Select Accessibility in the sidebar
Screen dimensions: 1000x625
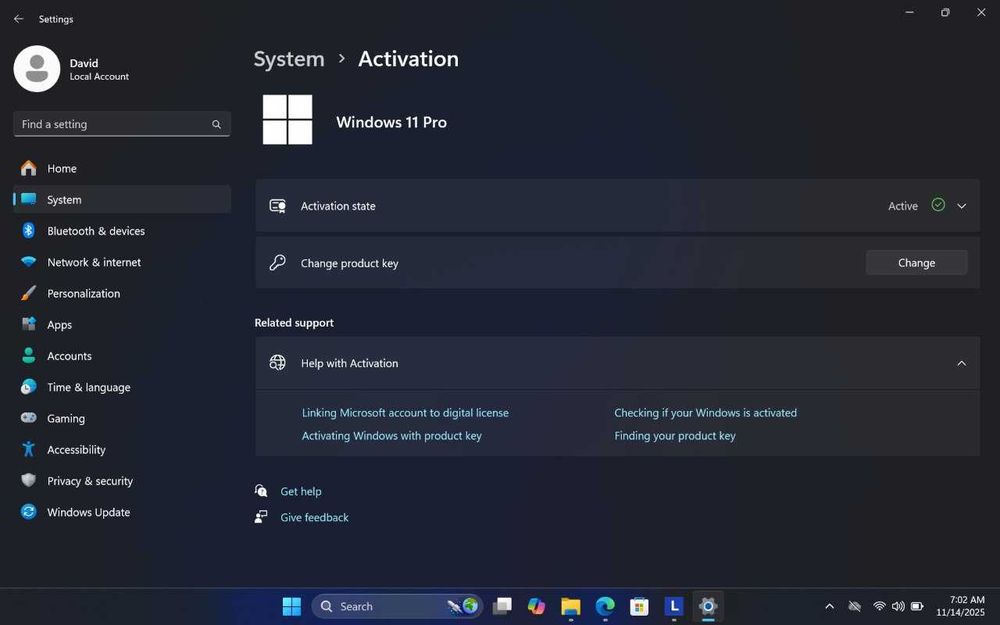pos(122,450)
